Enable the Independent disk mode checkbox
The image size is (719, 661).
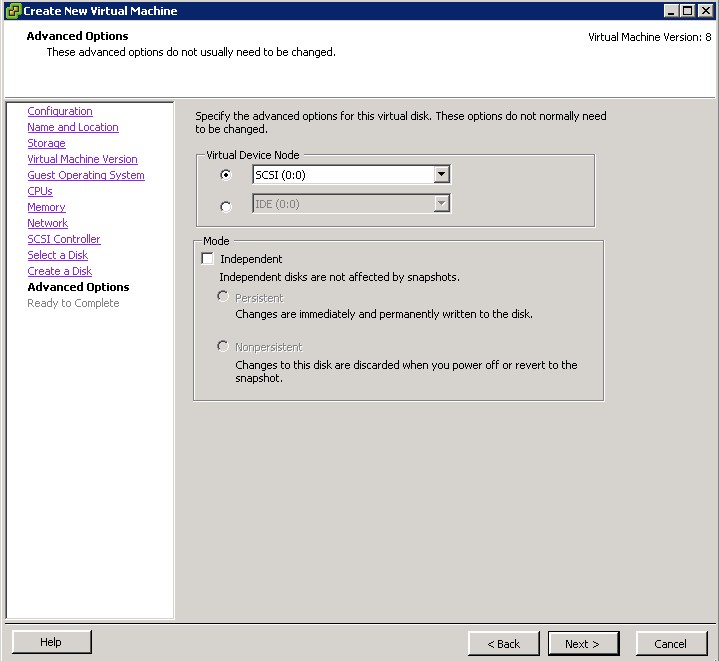[x=208, y=259]
